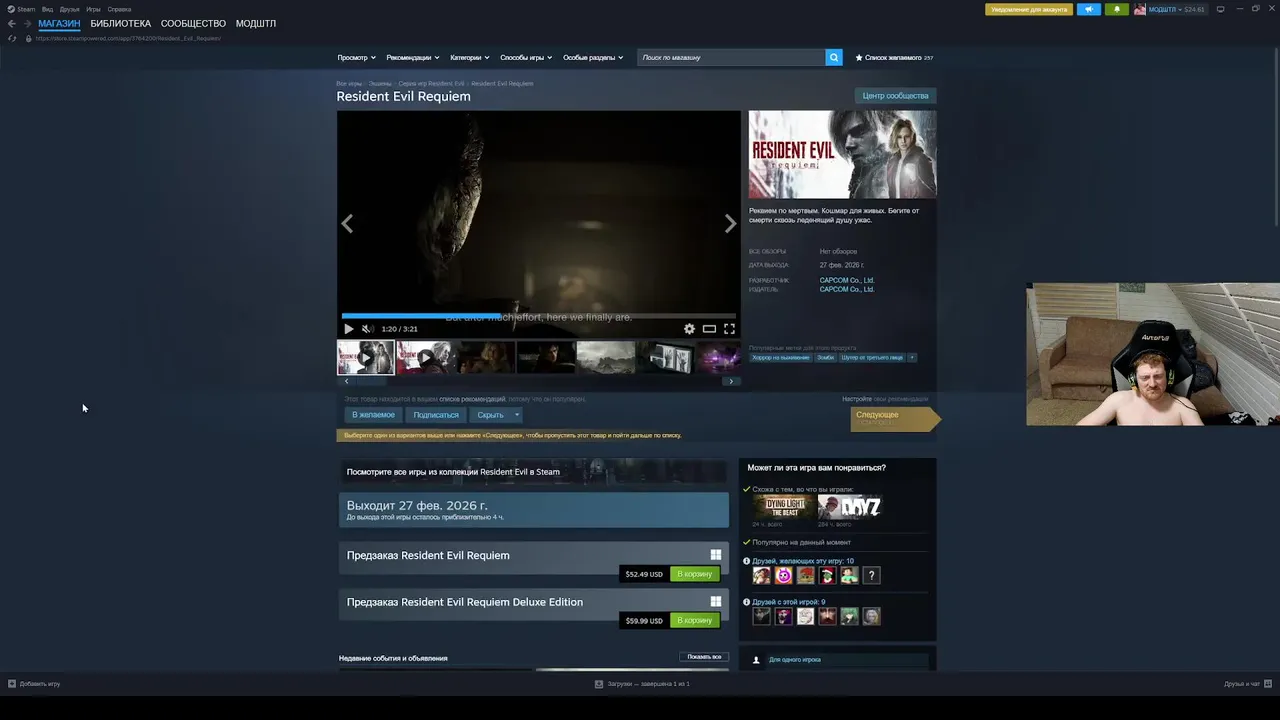Open Игры menu
Image resolution: width=1280 pixels, height=720 pixels.
tap(93, 9)
